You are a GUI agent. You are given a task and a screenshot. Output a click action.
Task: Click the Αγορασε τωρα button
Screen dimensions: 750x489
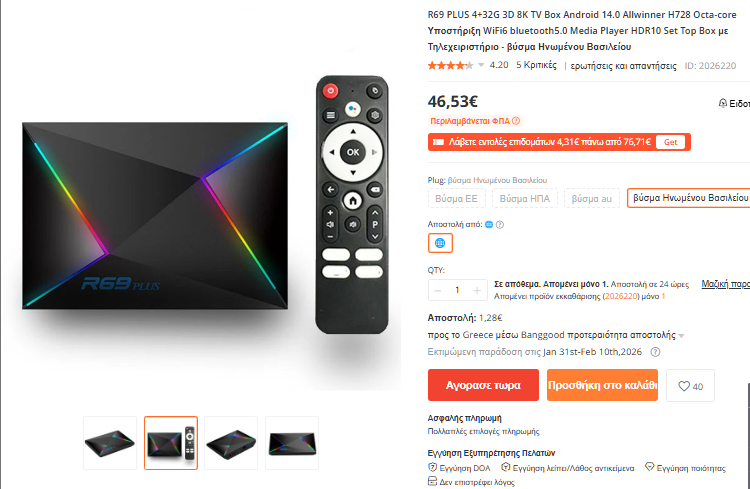(x=483, y=385)
